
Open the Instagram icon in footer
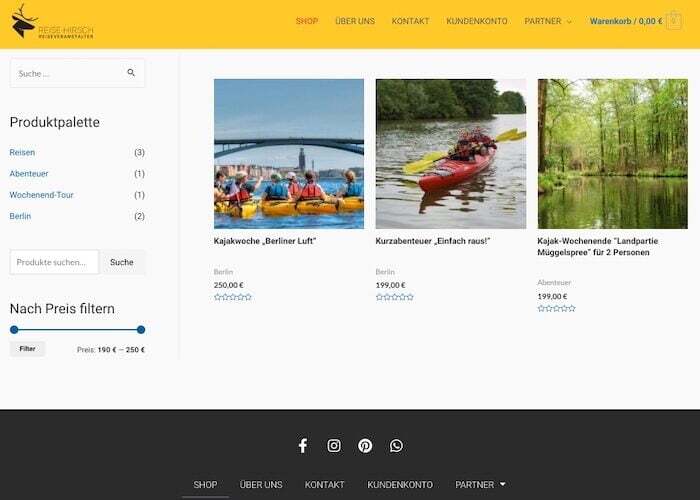point(334,446)
